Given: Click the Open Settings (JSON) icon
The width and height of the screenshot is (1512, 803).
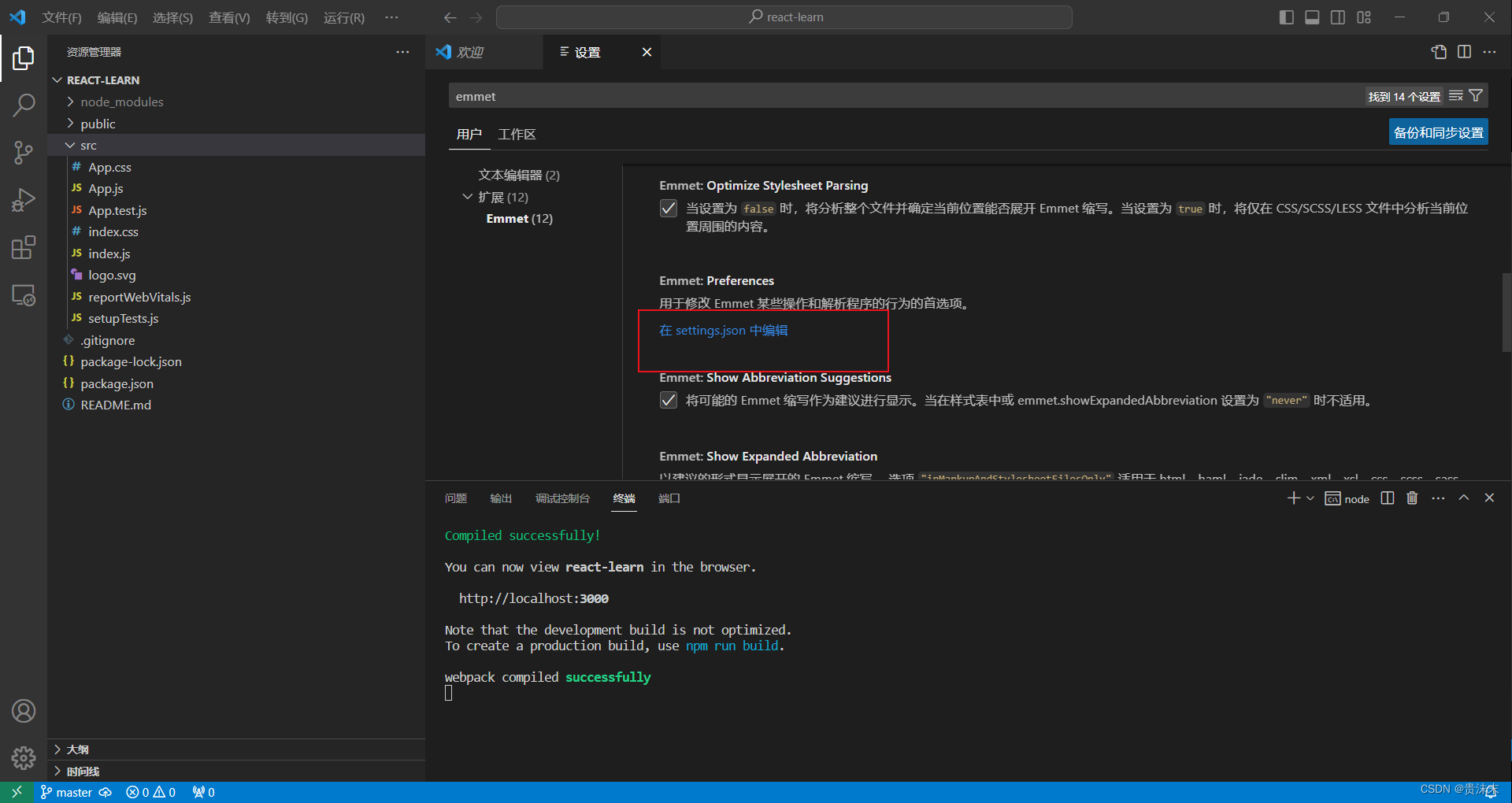Looking at the screenshot, I should pyautogui.click(x=1439, y=52).
